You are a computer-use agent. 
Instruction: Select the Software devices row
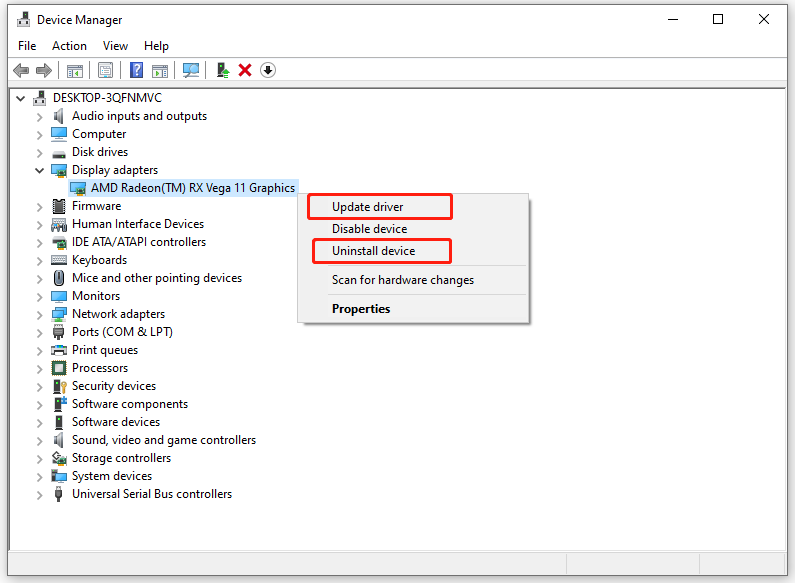coord(116,422)
